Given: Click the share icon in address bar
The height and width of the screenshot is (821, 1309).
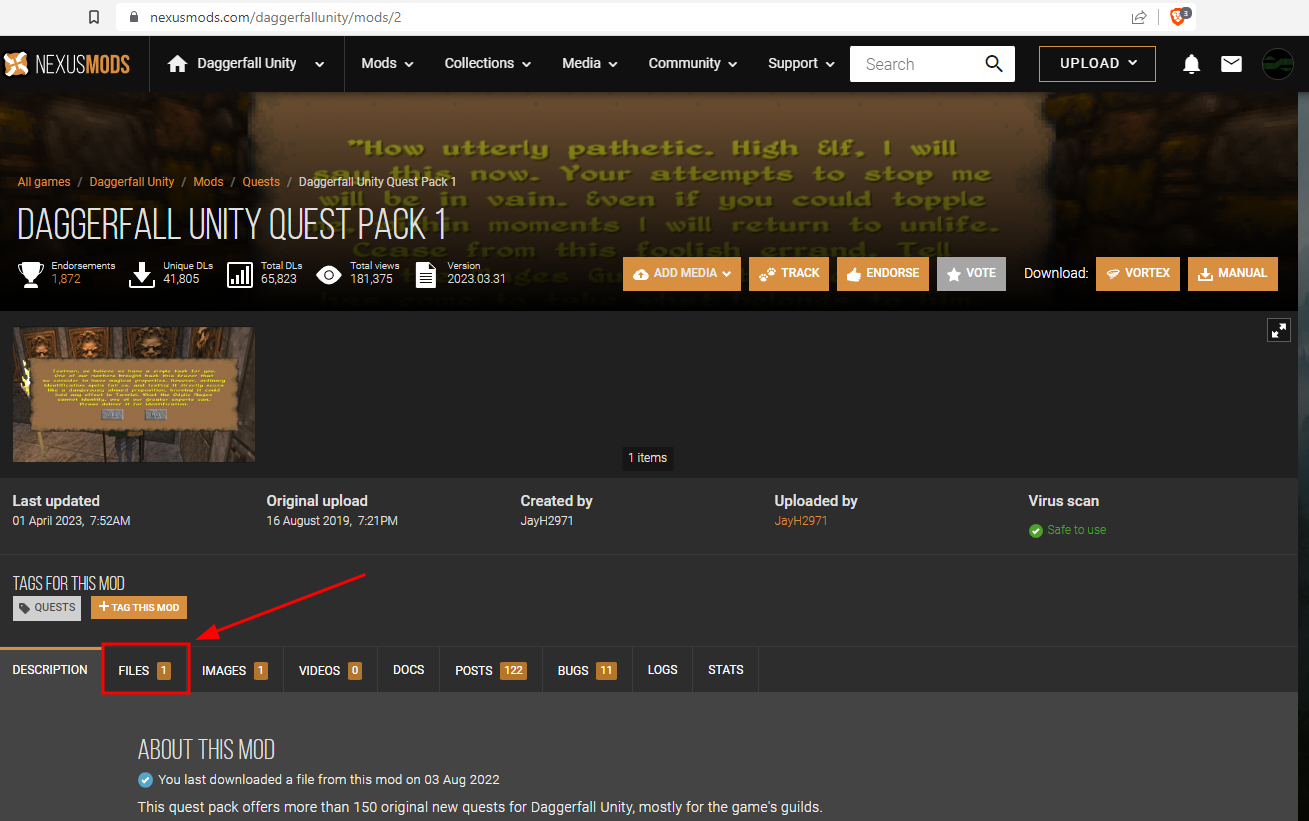Looking at the screenshot, I should click(x=1139, y=17).
